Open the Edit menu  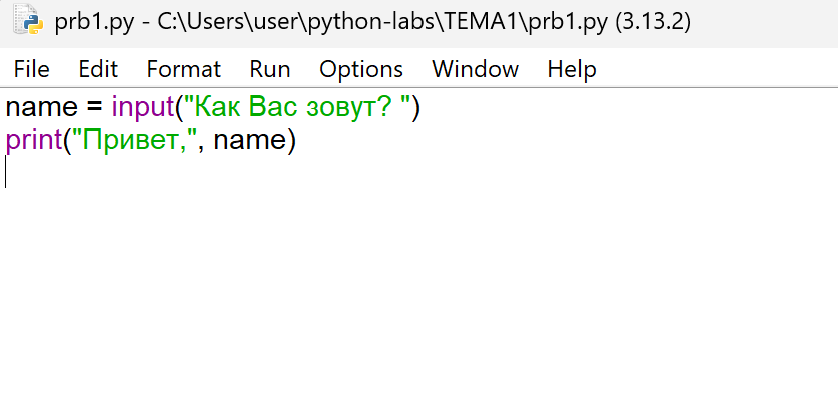pos(98,69)
